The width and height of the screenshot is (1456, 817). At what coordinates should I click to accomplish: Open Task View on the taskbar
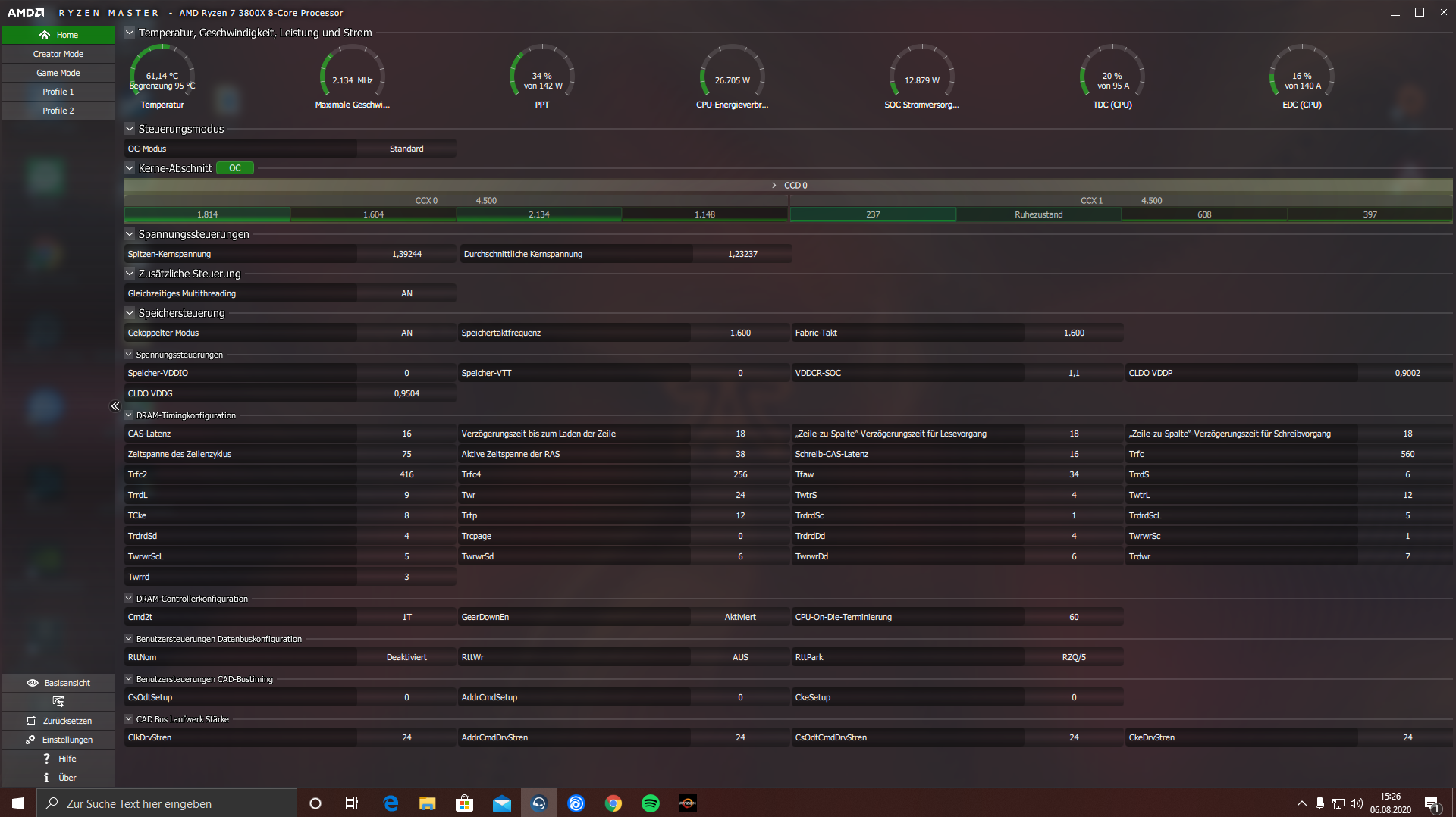click(352, 803)
